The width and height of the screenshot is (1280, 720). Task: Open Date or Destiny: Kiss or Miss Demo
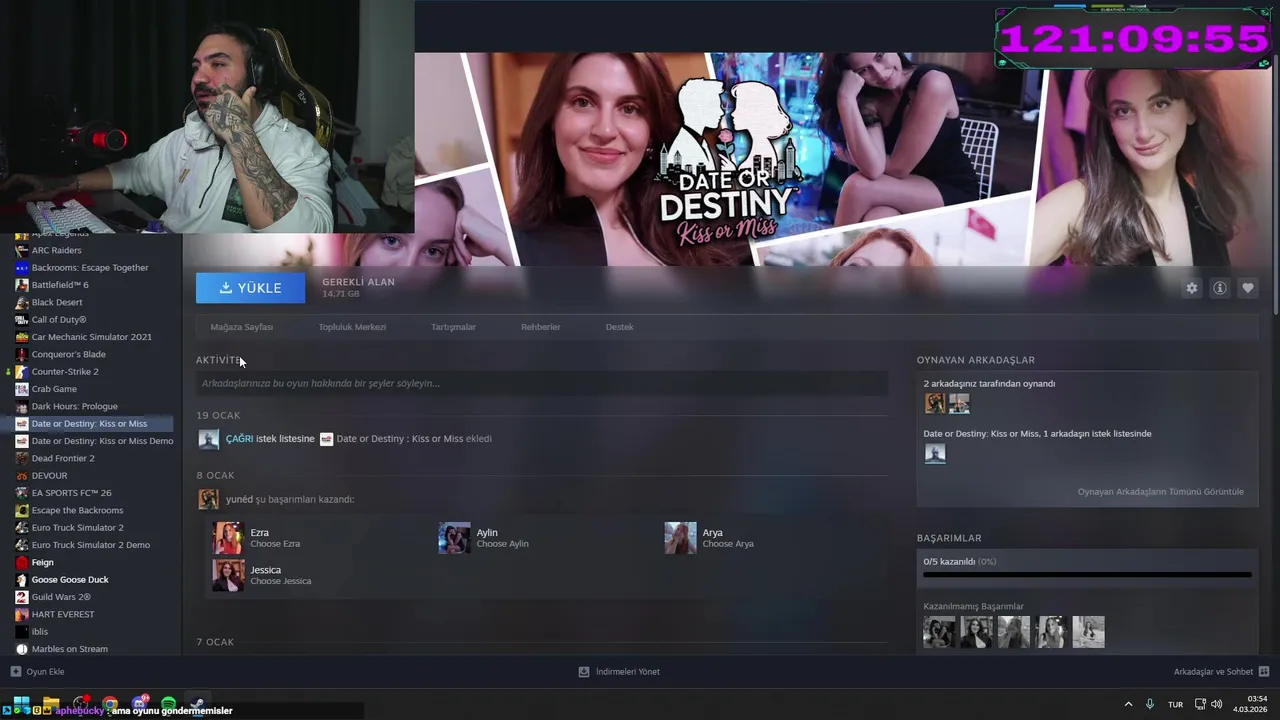pos(102,441)
